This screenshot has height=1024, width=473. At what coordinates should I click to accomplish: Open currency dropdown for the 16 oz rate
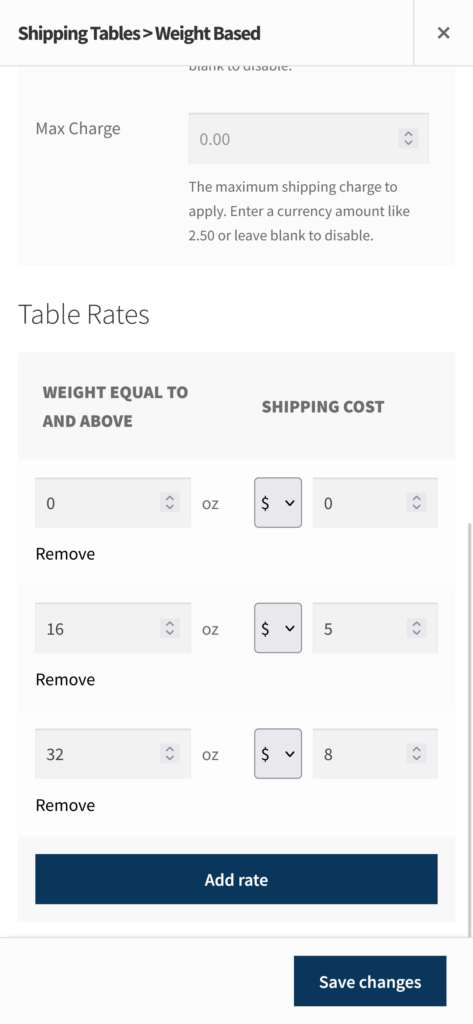pyautogui.click(x=278, y=628)
